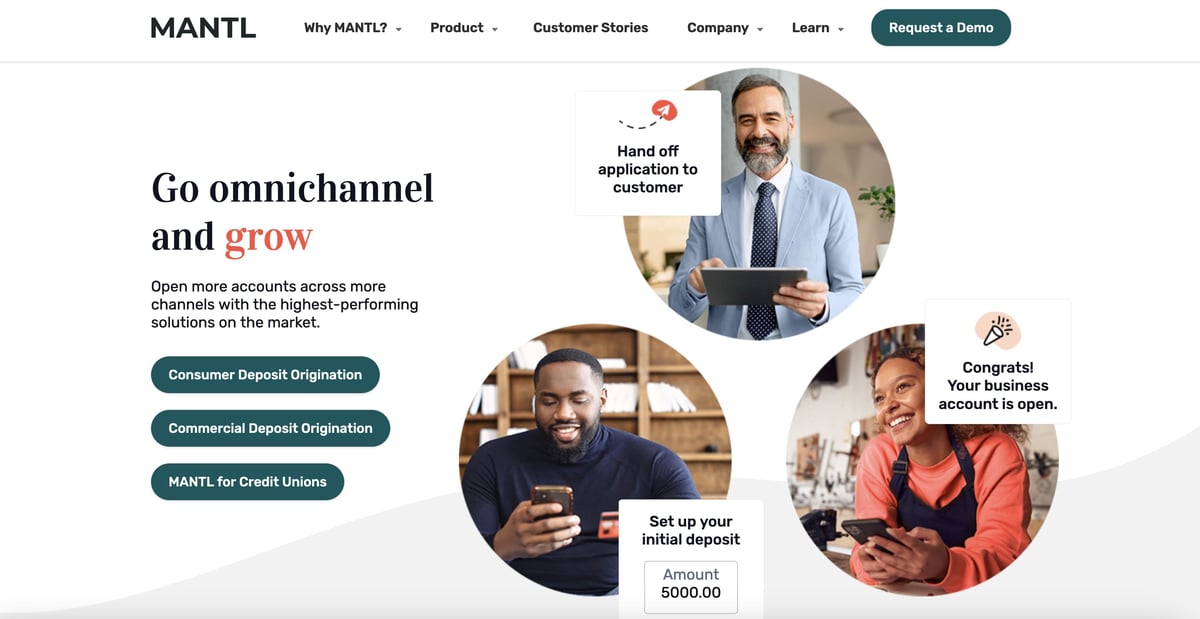Open the Customer Stories menu item
Image resolution: width=1200 pixels, height=619 pixels.
tap(590, 28)
